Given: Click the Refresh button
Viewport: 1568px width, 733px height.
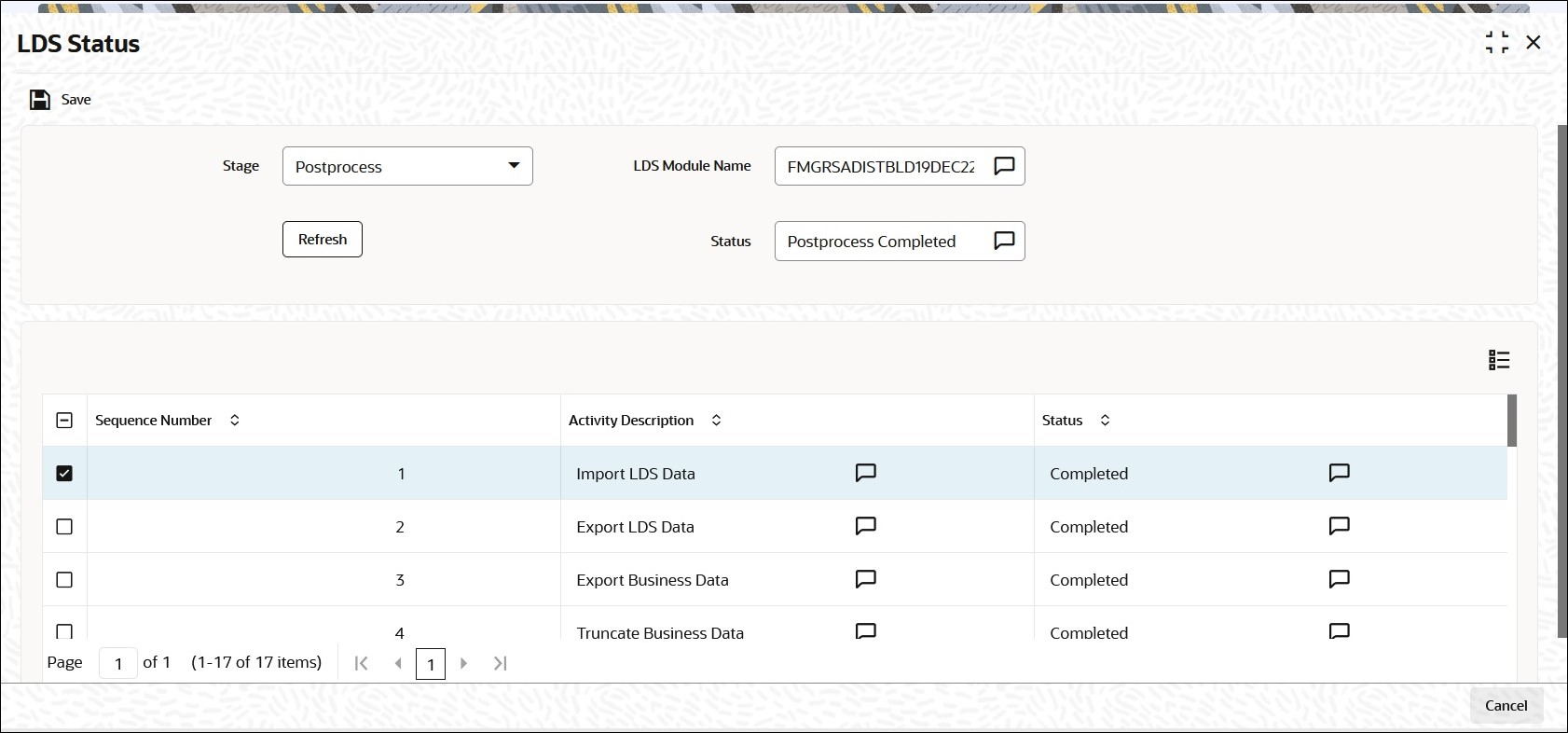Looking at the screenshot, I should (323, 240).
